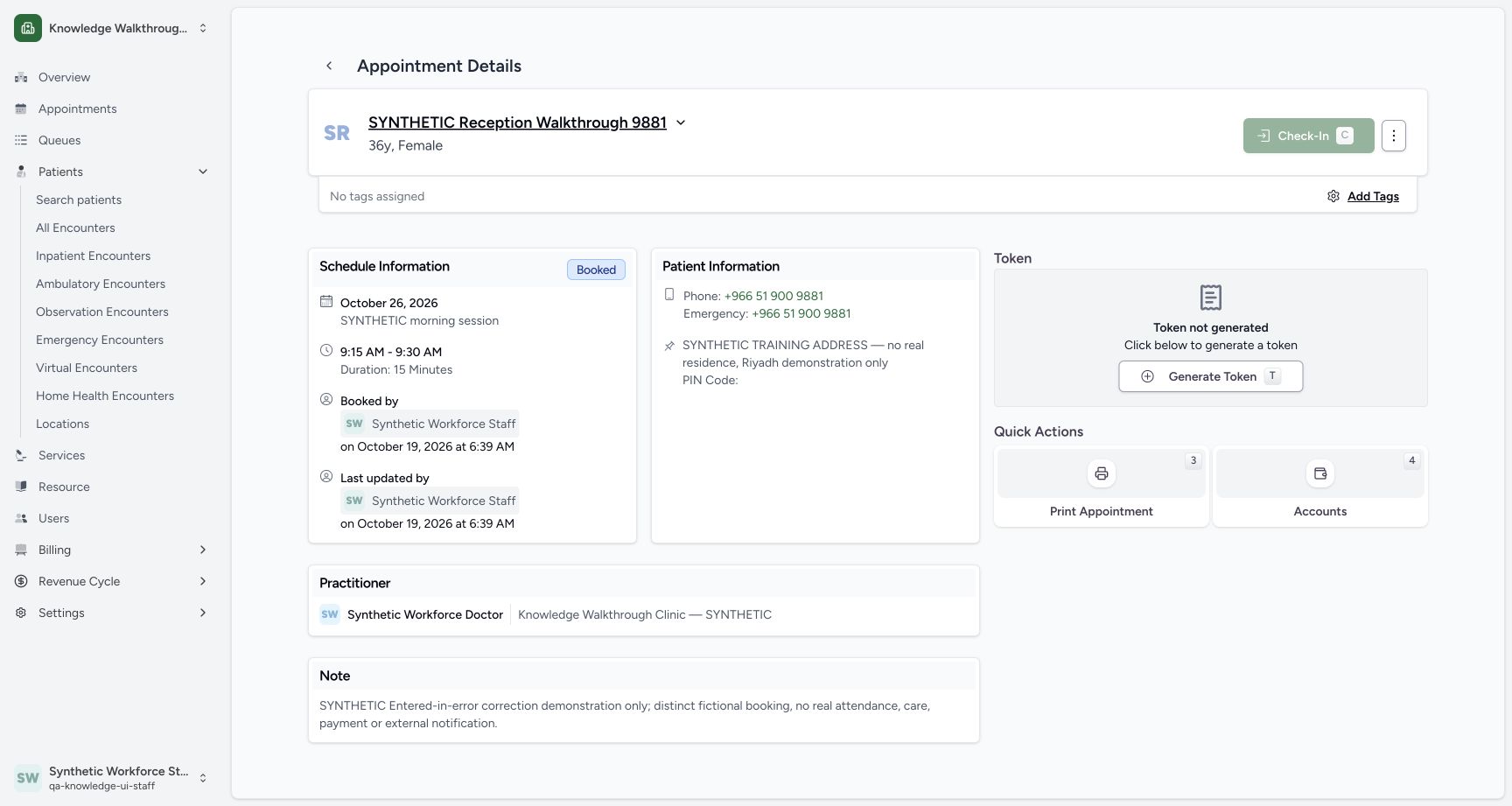Open the Accounts wallet icon
1512x806 pixels.
1320,473
